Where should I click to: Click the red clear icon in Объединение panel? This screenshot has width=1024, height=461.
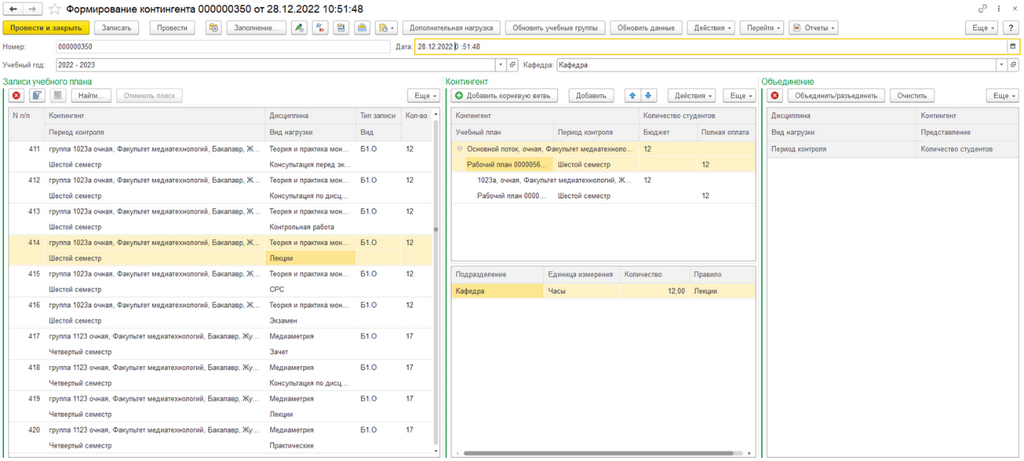(x=775, y=96)
